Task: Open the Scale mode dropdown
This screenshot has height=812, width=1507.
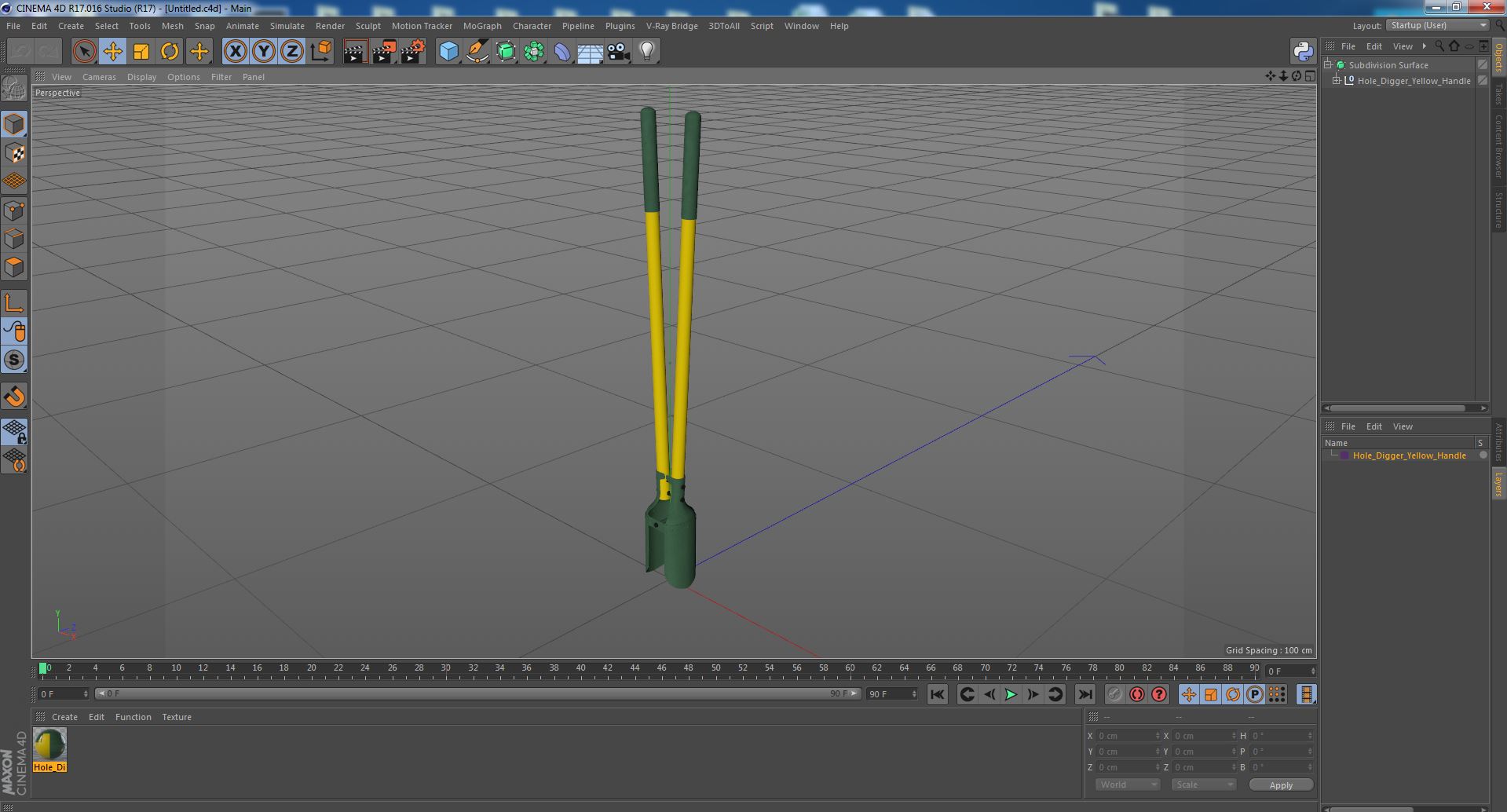Action: point(1203,785)
